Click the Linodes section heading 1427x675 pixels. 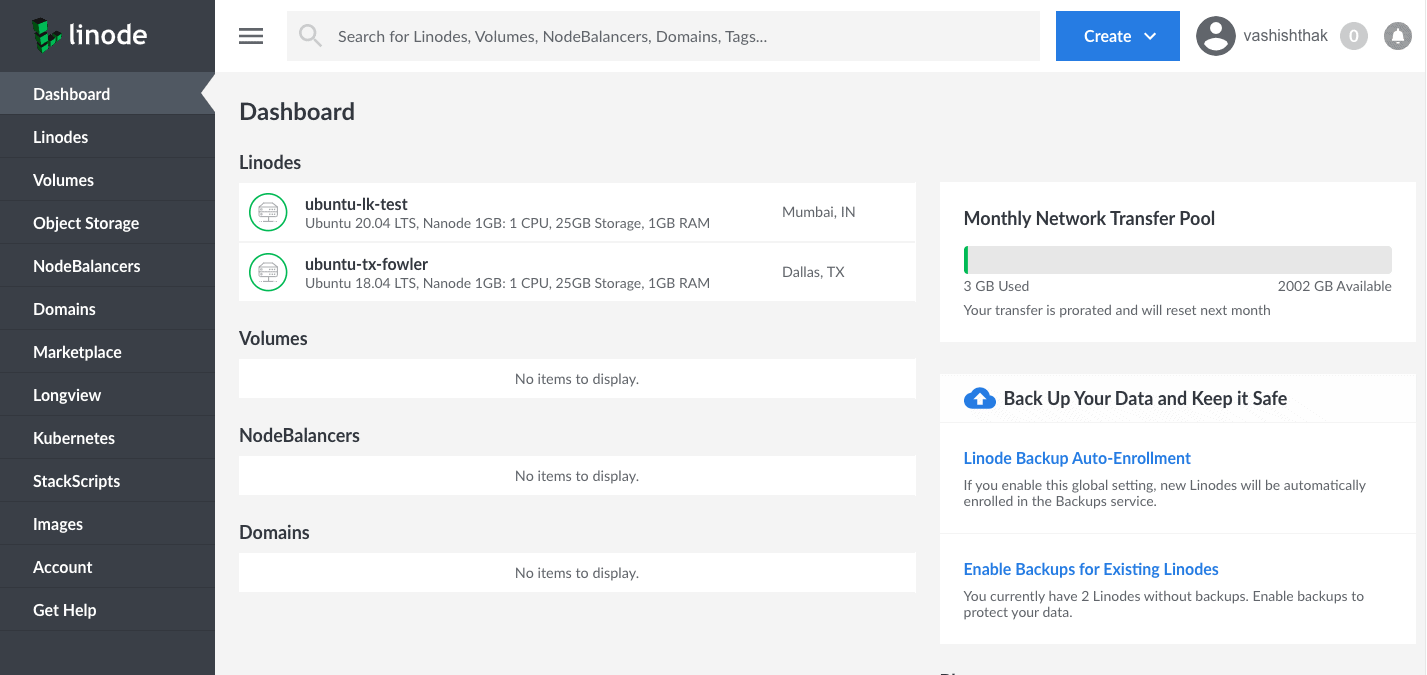coord(270,162)
